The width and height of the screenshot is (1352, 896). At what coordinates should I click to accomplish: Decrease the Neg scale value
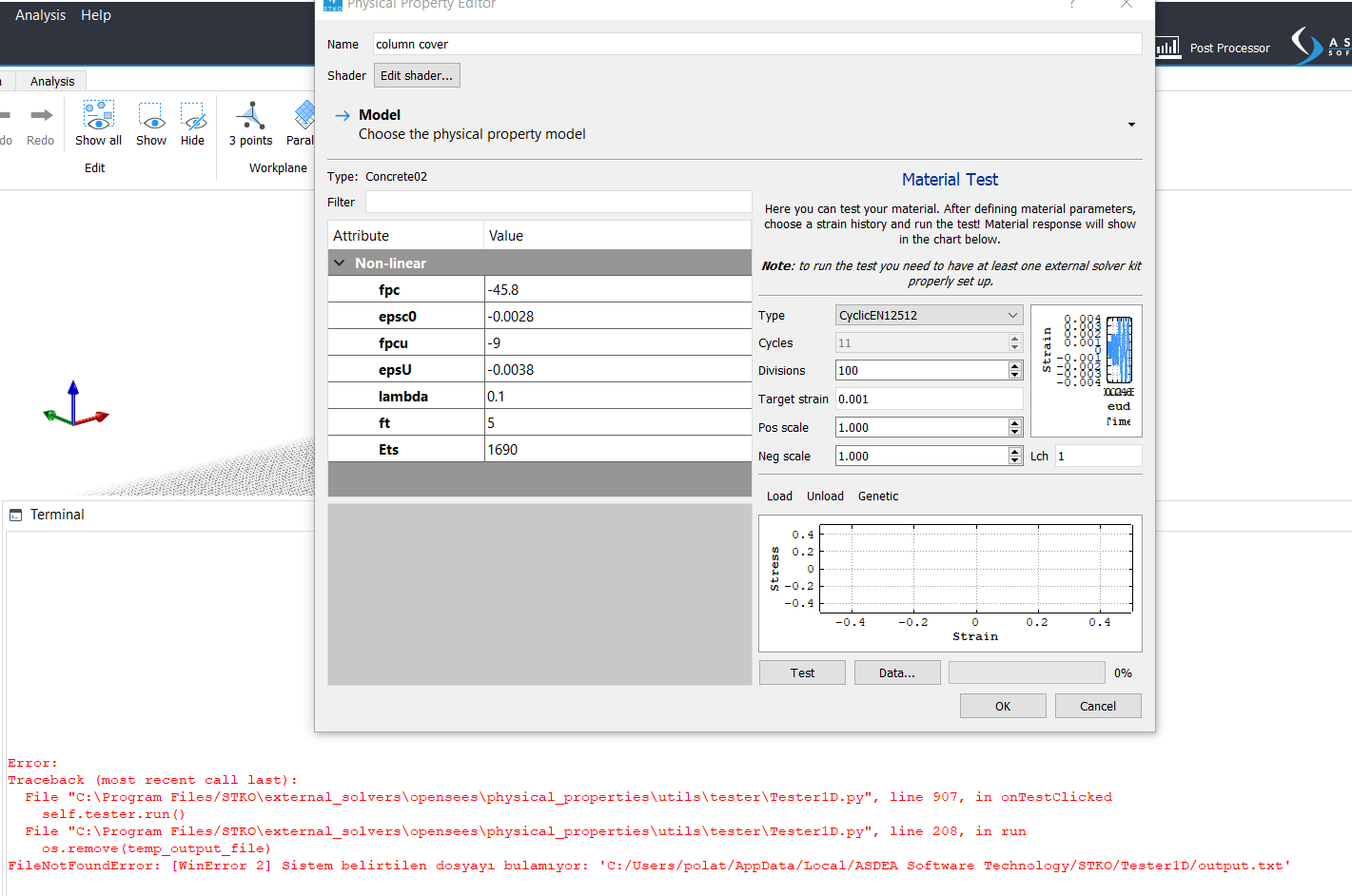(x=1015, y=460)
